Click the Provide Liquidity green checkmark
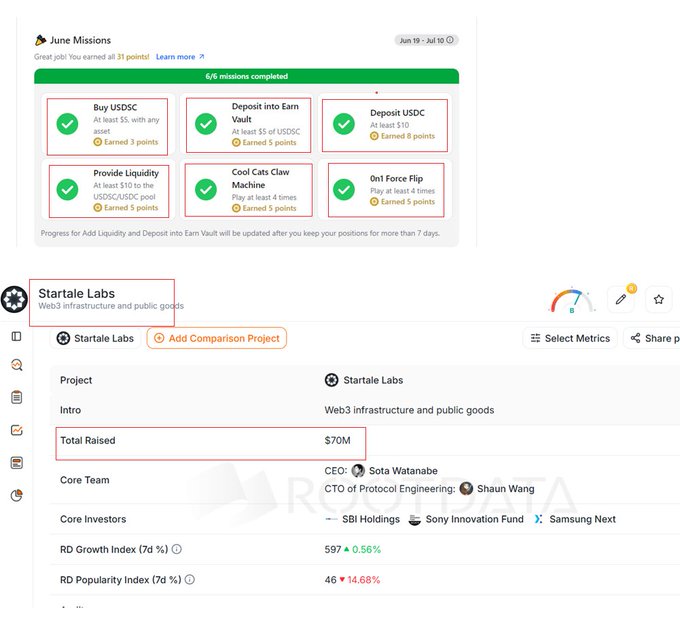The height and width of the screenshot is (626, 680). 67,190
